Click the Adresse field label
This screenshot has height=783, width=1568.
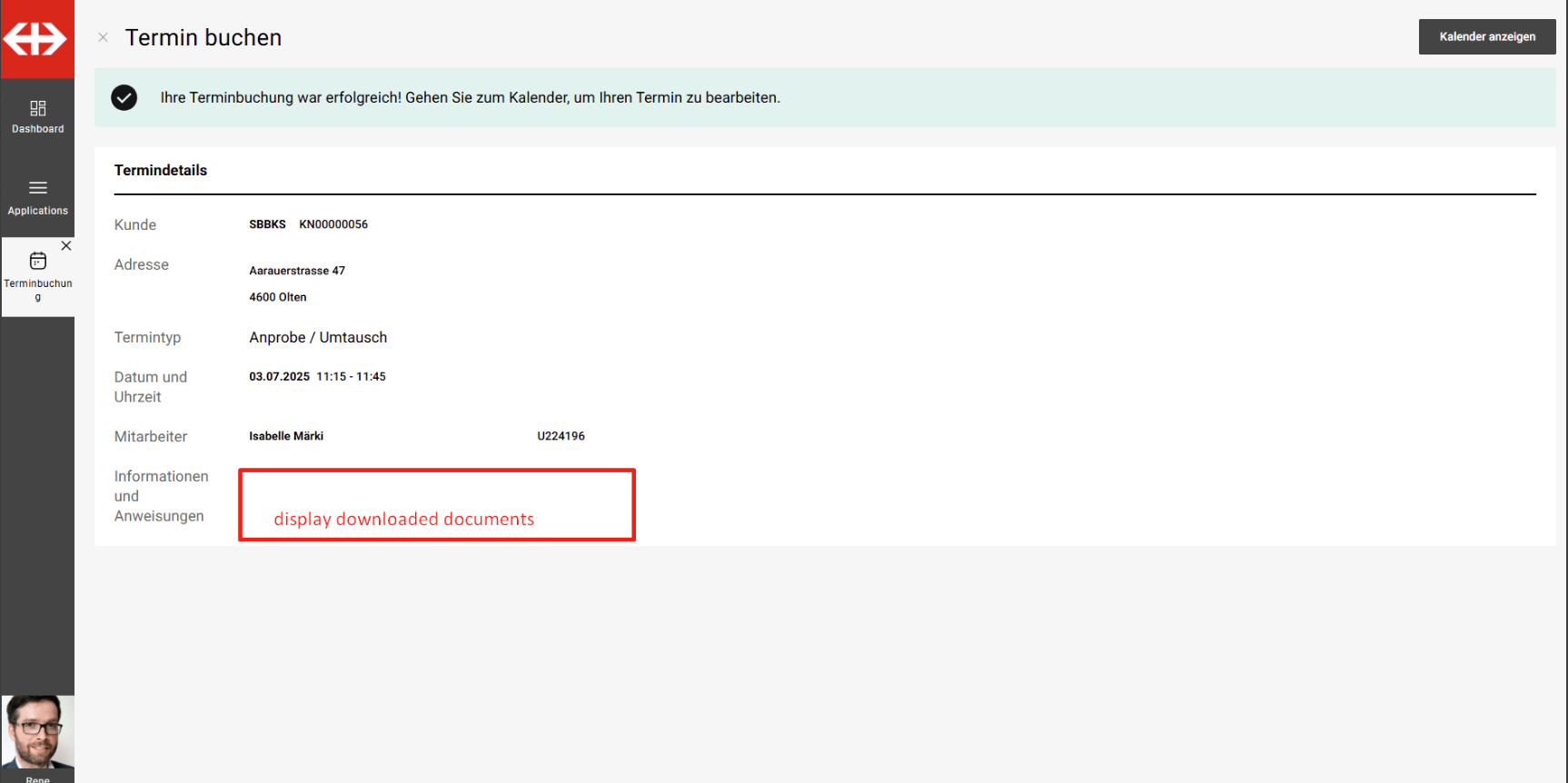[x=142, y=264]
